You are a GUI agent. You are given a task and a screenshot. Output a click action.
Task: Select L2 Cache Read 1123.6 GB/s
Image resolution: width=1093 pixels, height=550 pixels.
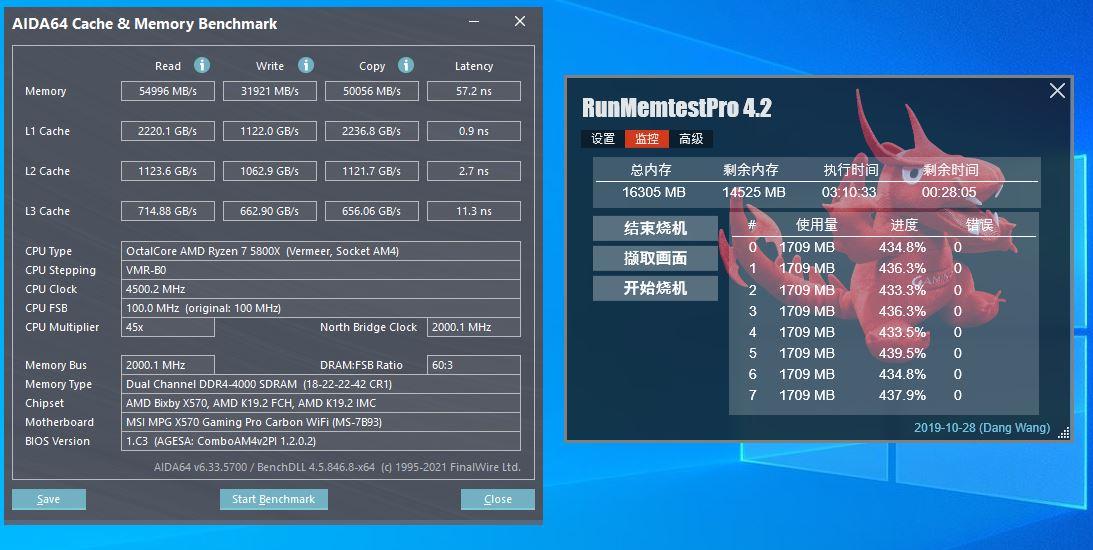[x=168, y=171]
